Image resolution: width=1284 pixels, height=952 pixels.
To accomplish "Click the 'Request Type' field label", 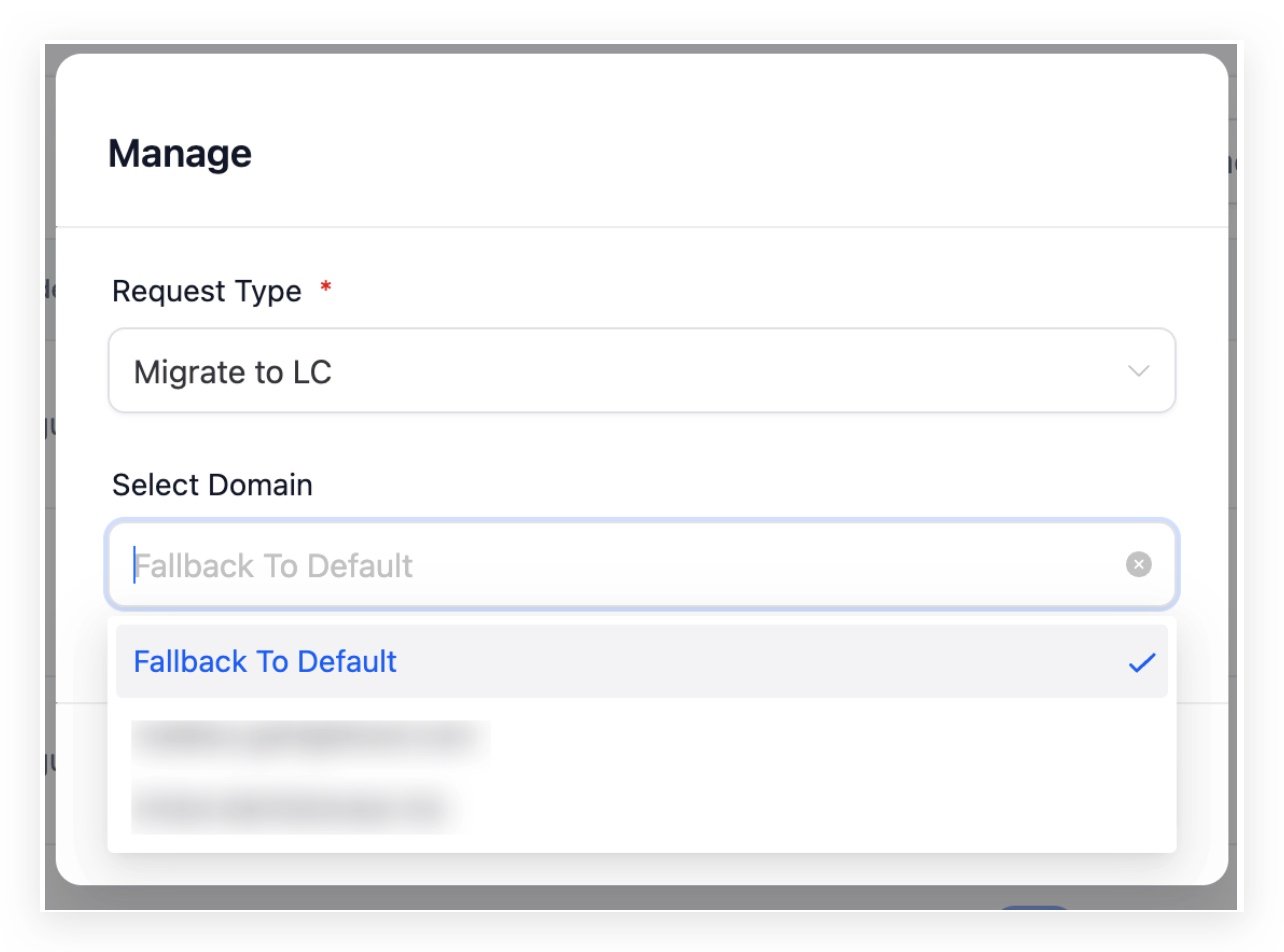I will [x=206, y=291].
